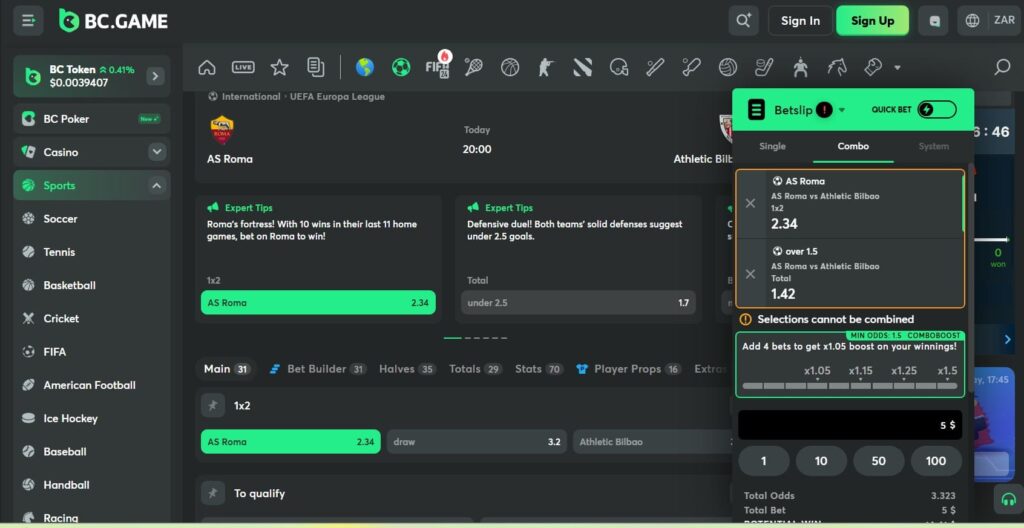Select the American football helmet icon
The height and width of the screenshot is (528, 1024).
coord(618,67)
